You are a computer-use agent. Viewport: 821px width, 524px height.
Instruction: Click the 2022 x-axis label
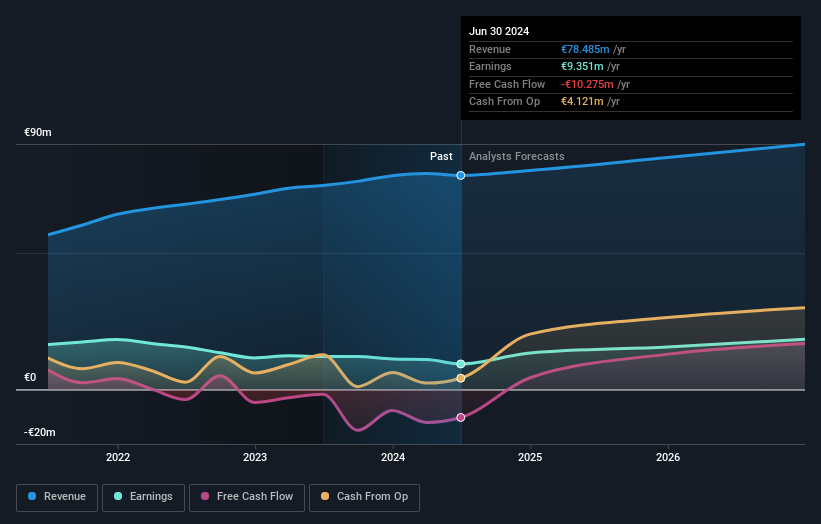(118, 457)
